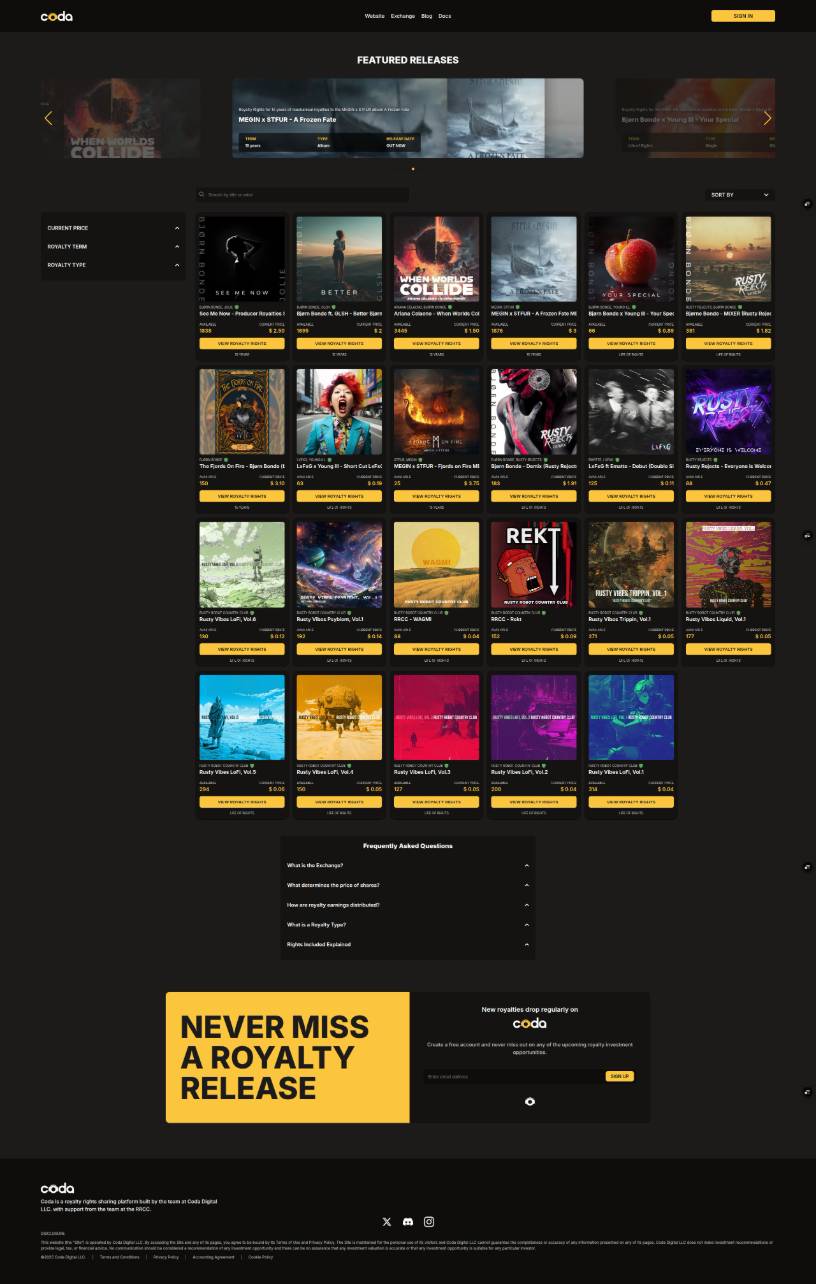Image resolution: width=816 pixels, height=1284 pixels.
Task: View royalty rights for RRCC - WAGMI
Action: point(436,649)
